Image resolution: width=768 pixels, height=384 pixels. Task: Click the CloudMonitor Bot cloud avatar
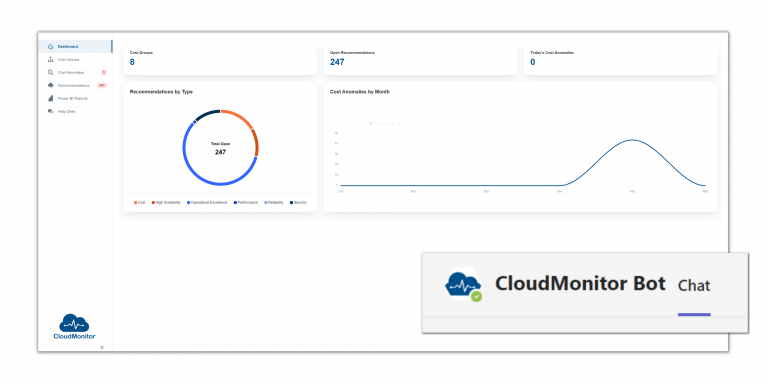point(462,284)
